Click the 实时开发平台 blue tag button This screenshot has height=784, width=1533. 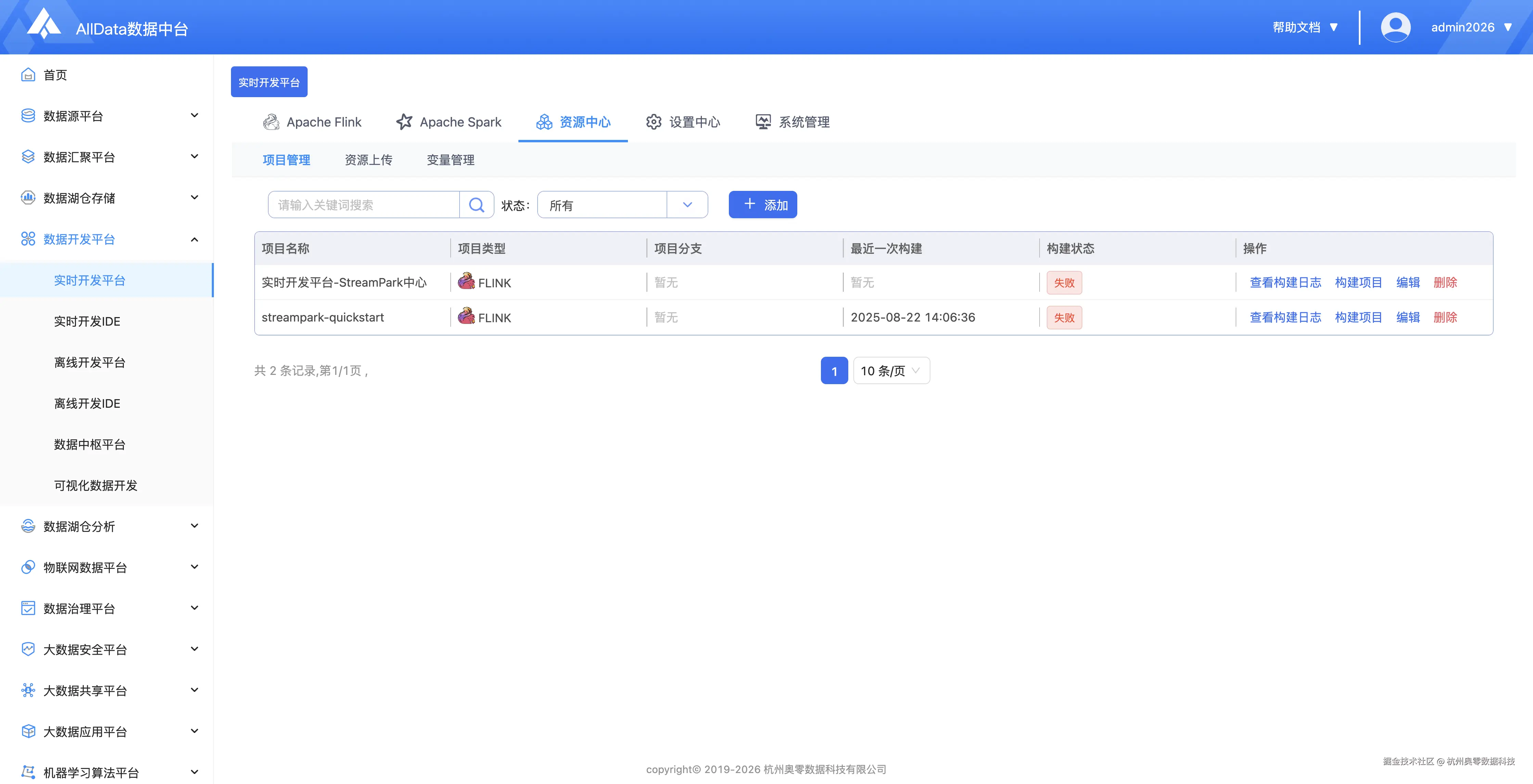point(269,82)
